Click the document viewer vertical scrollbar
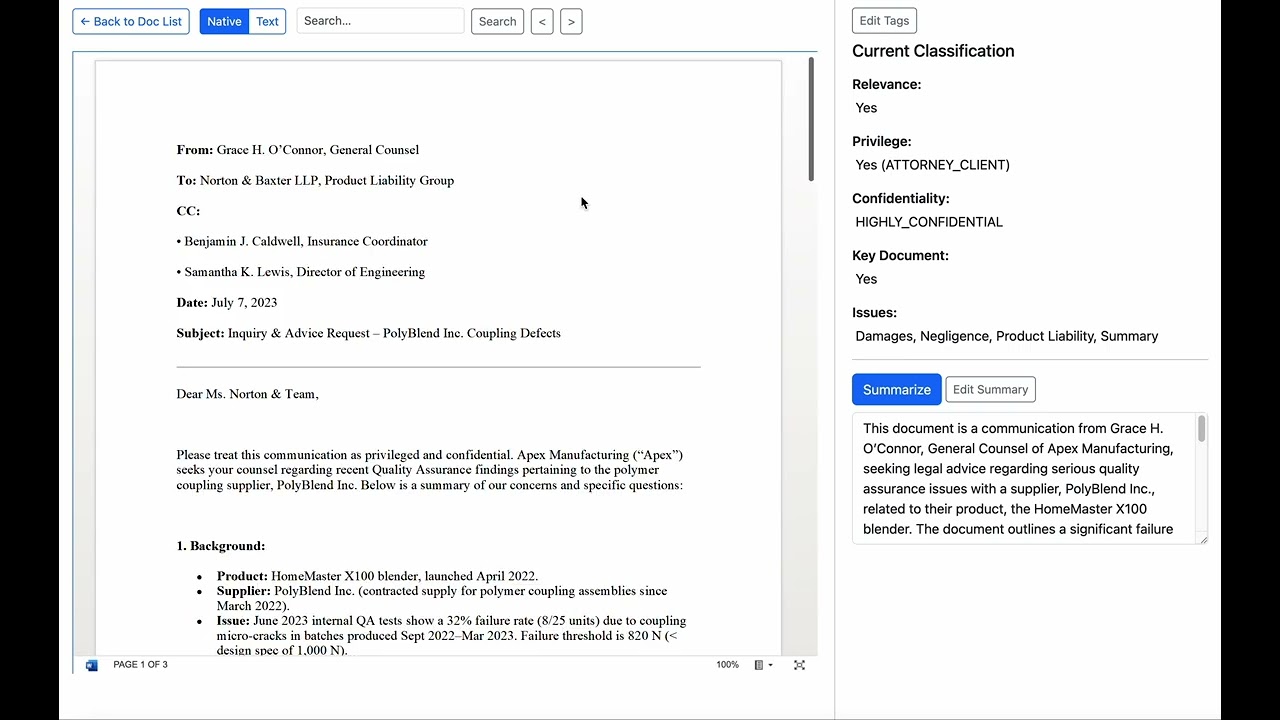Viewport: 1280px width, 720px height. 811,120
